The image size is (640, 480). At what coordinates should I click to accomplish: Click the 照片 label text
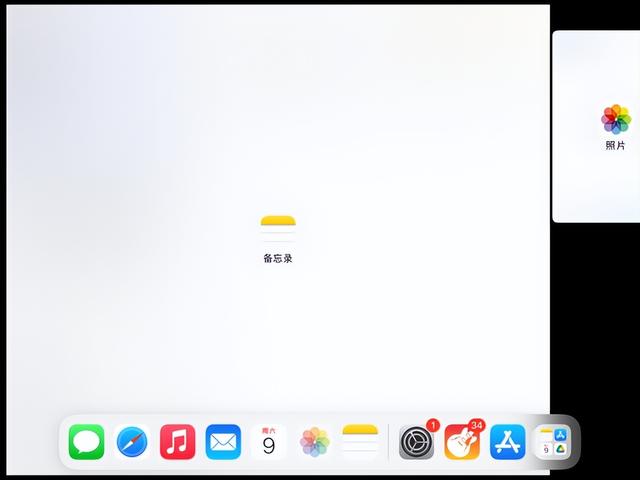tap(616, 146)
